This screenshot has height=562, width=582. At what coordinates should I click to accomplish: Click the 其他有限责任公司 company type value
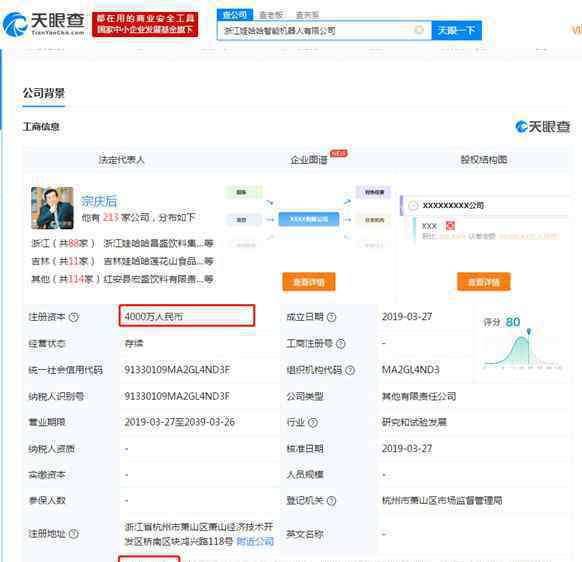419,396
